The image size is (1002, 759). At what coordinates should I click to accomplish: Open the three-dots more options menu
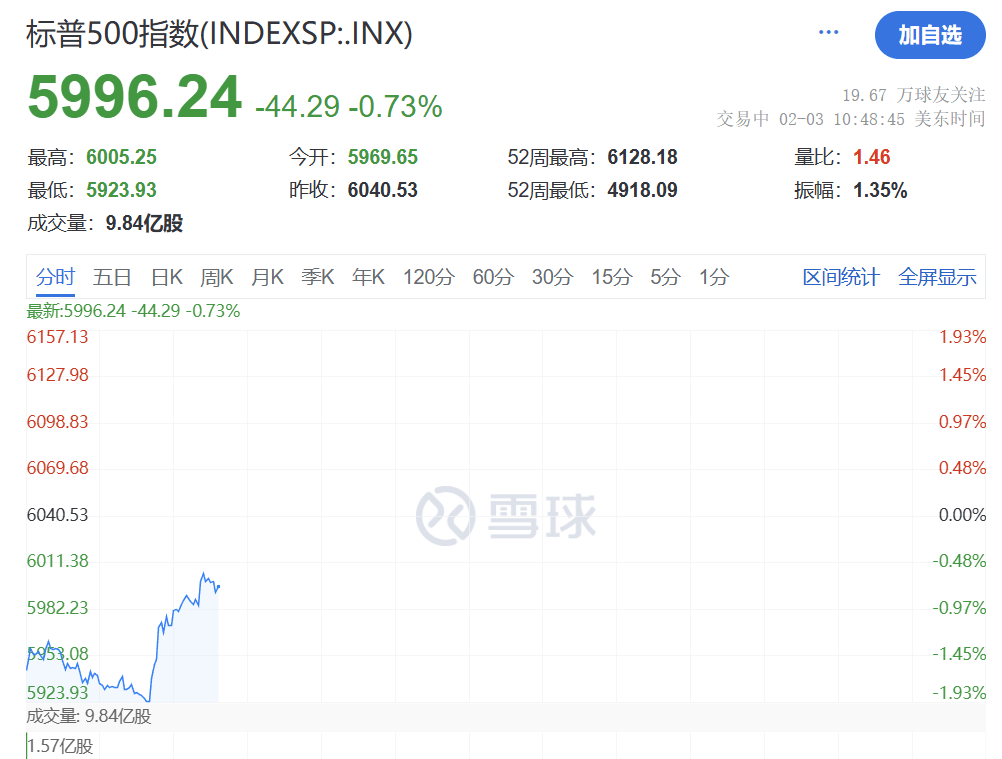coord(828,32)
